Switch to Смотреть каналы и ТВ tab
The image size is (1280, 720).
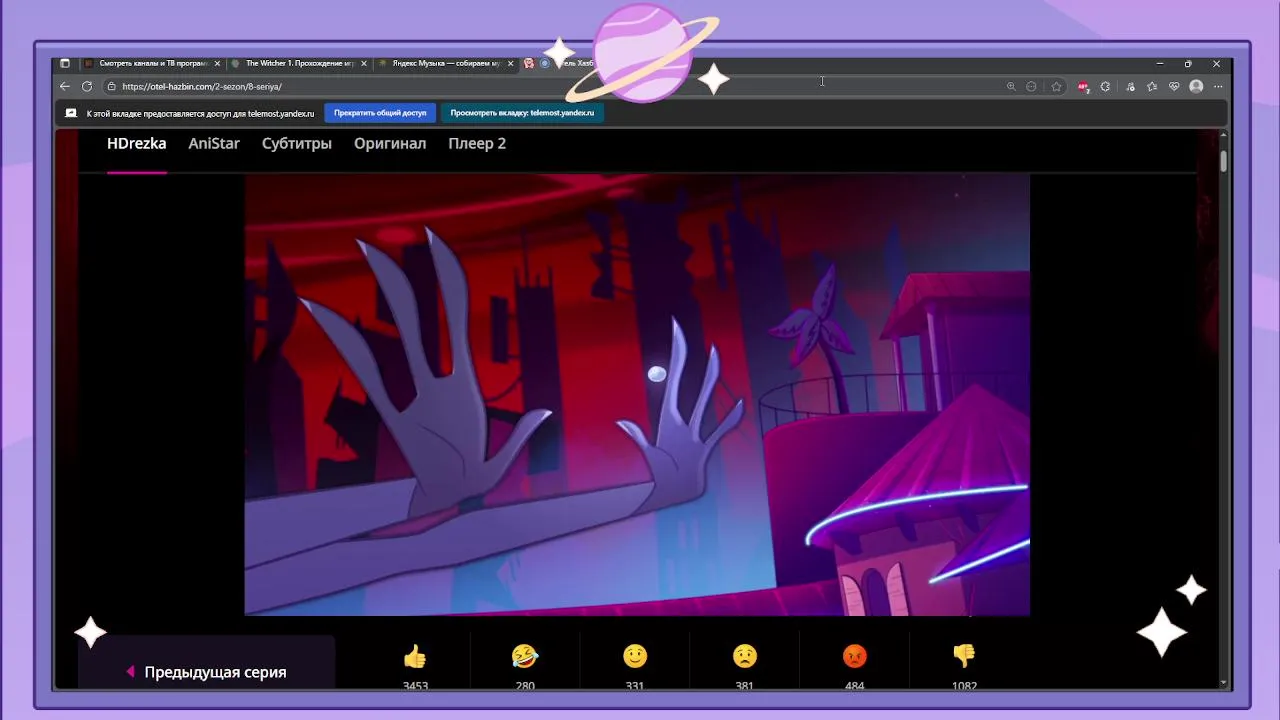click(x=151, y=63)
